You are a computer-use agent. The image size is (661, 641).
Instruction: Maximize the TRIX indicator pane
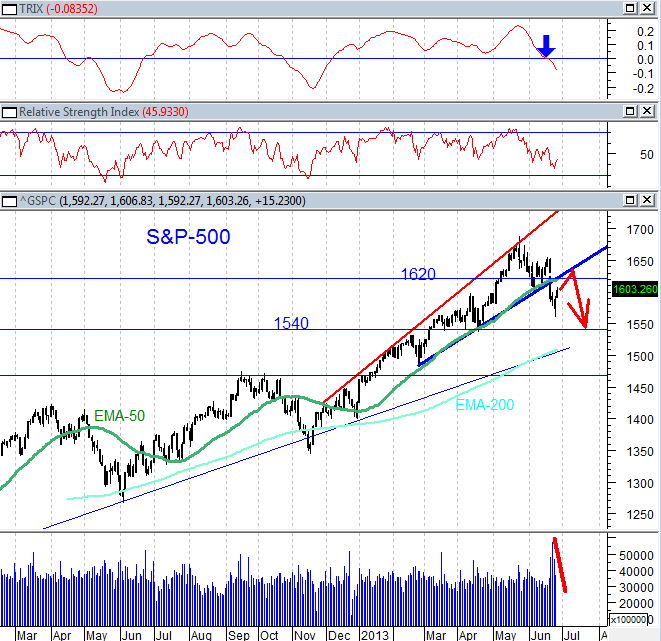[630, 8]
